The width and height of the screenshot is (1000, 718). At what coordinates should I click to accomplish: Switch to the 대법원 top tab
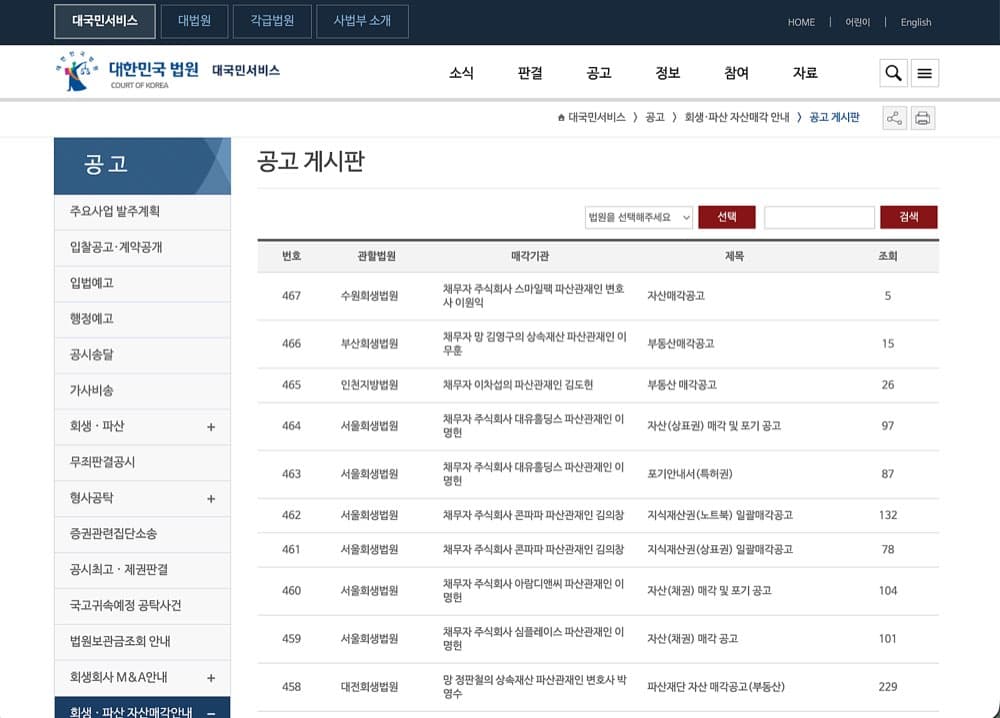coord(195,21)
